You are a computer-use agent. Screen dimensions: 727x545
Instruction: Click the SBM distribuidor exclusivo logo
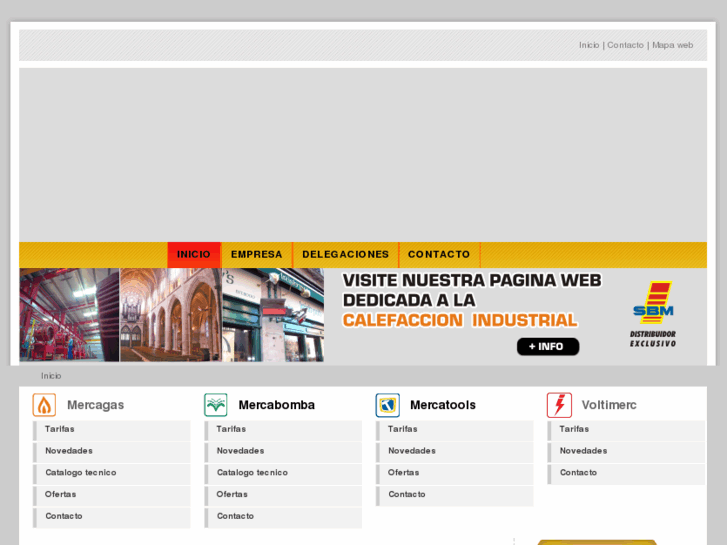pos(653,314)
